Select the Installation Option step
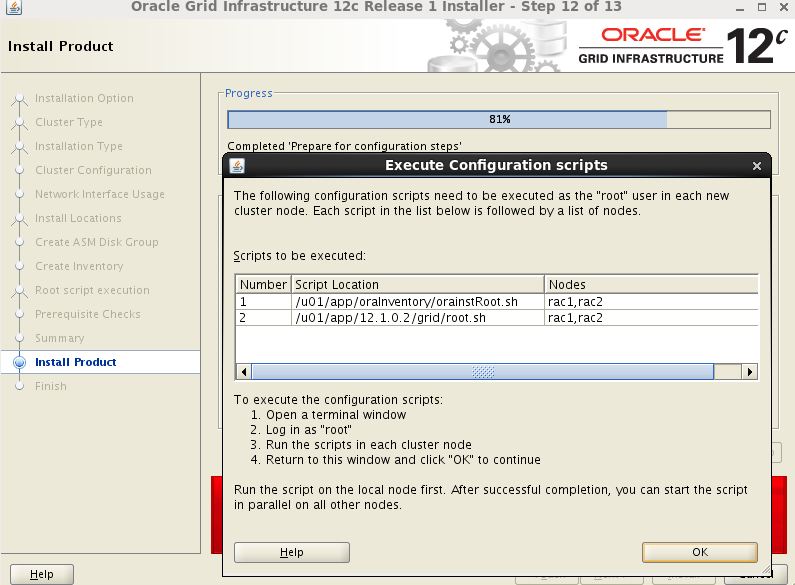 (x=84, y=98)
